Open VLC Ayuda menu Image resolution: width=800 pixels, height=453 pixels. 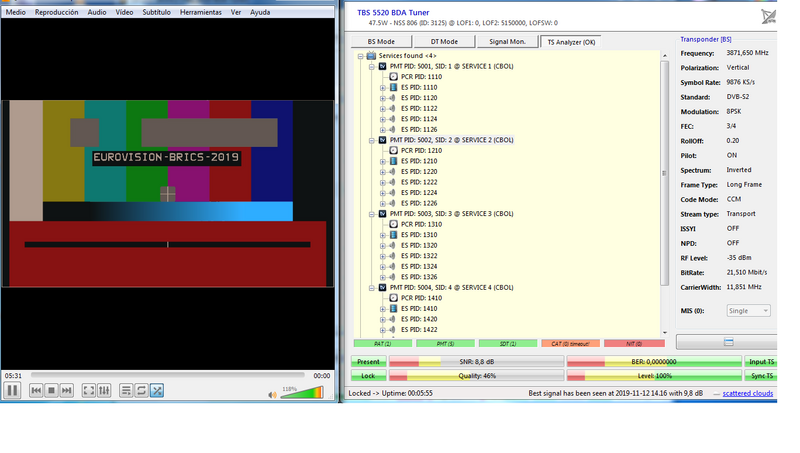[260, 12]
